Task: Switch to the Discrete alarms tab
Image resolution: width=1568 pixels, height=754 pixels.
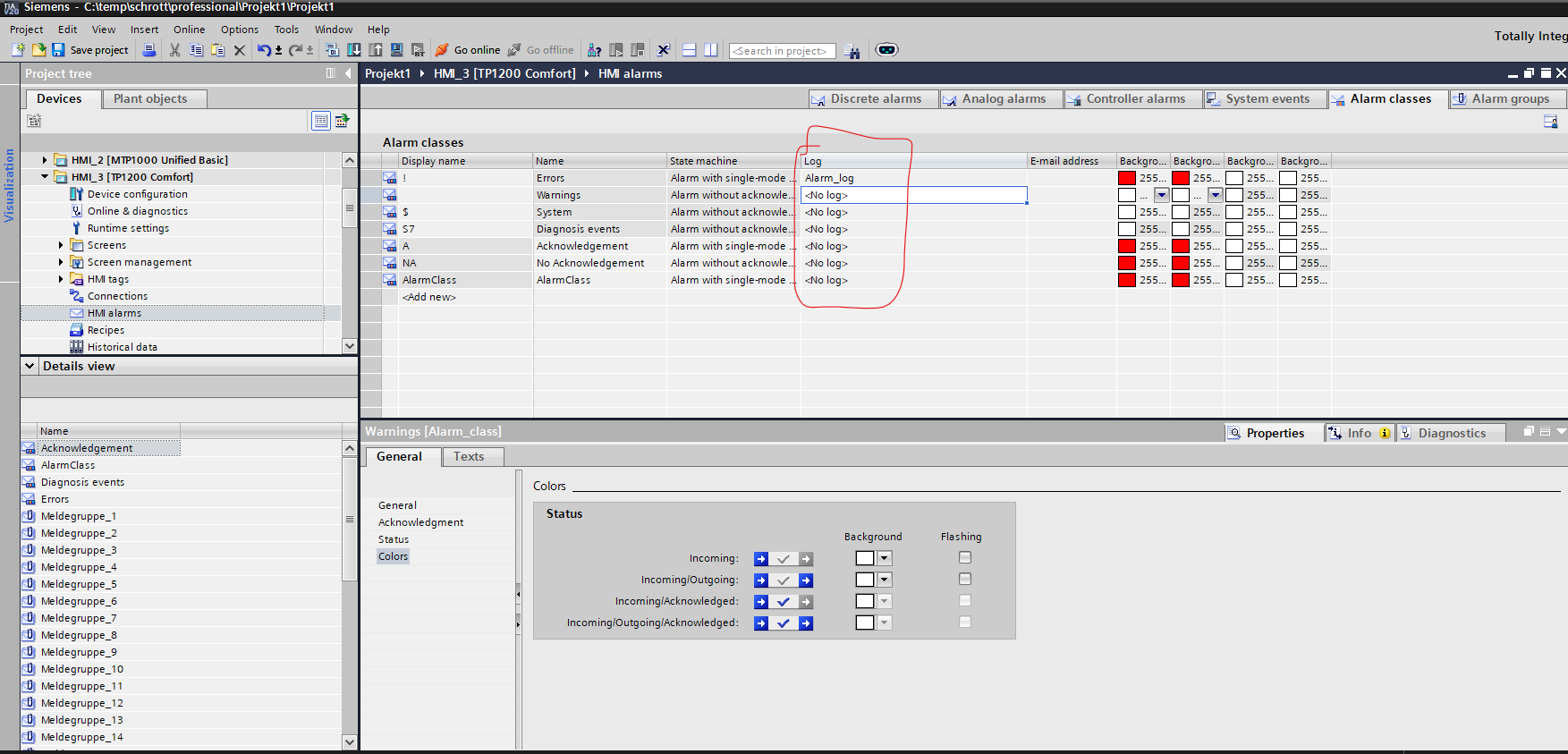Action: 867,98
